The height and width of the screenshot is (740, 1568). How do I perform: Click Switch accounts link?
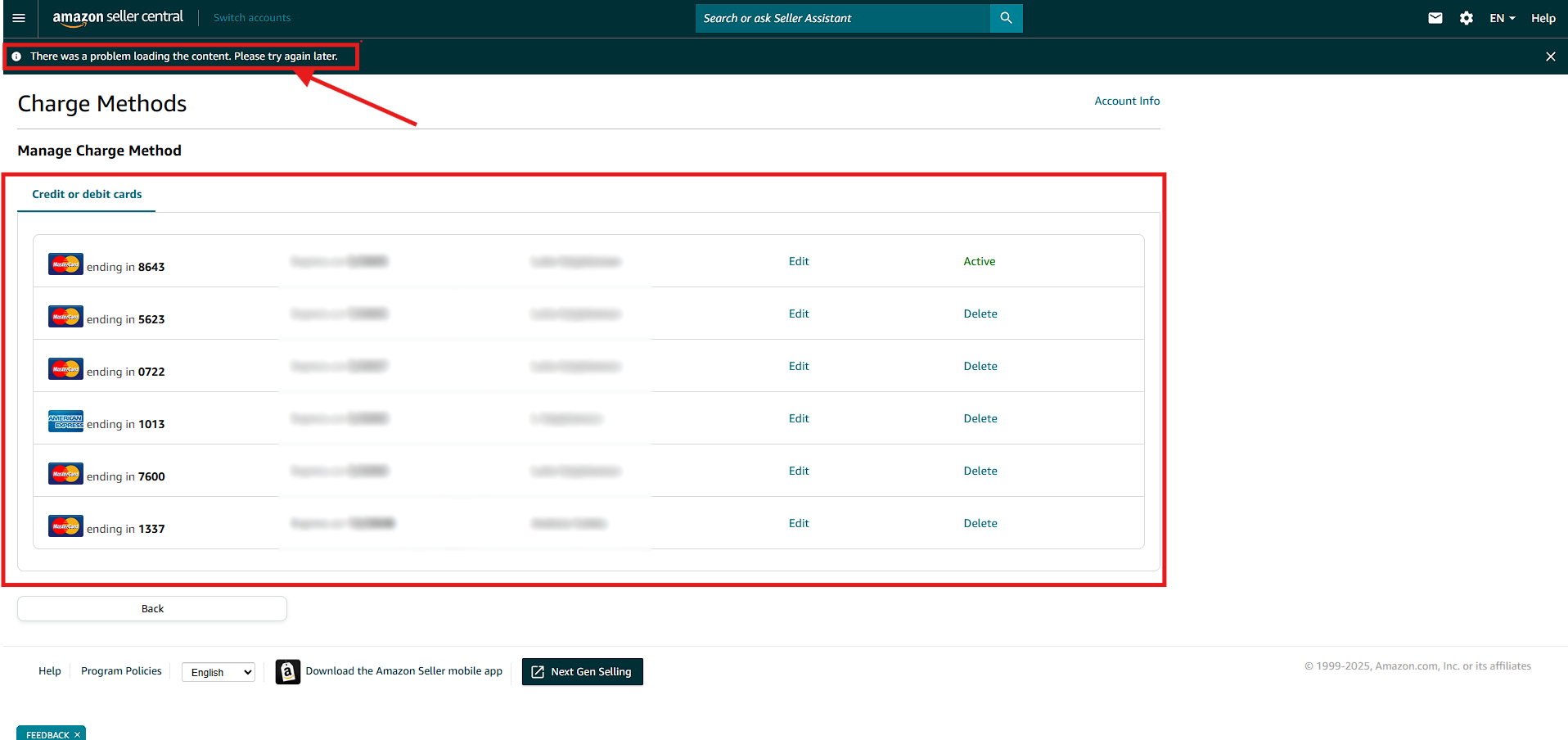(x=252, y=18)
